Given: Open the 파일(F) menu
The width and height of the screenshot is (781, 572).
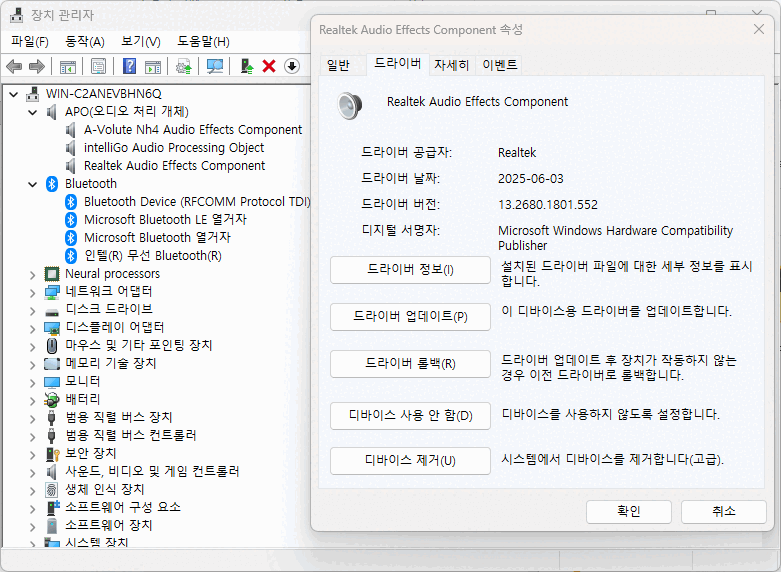Looking at the screenshot, I should pos(30,41).
